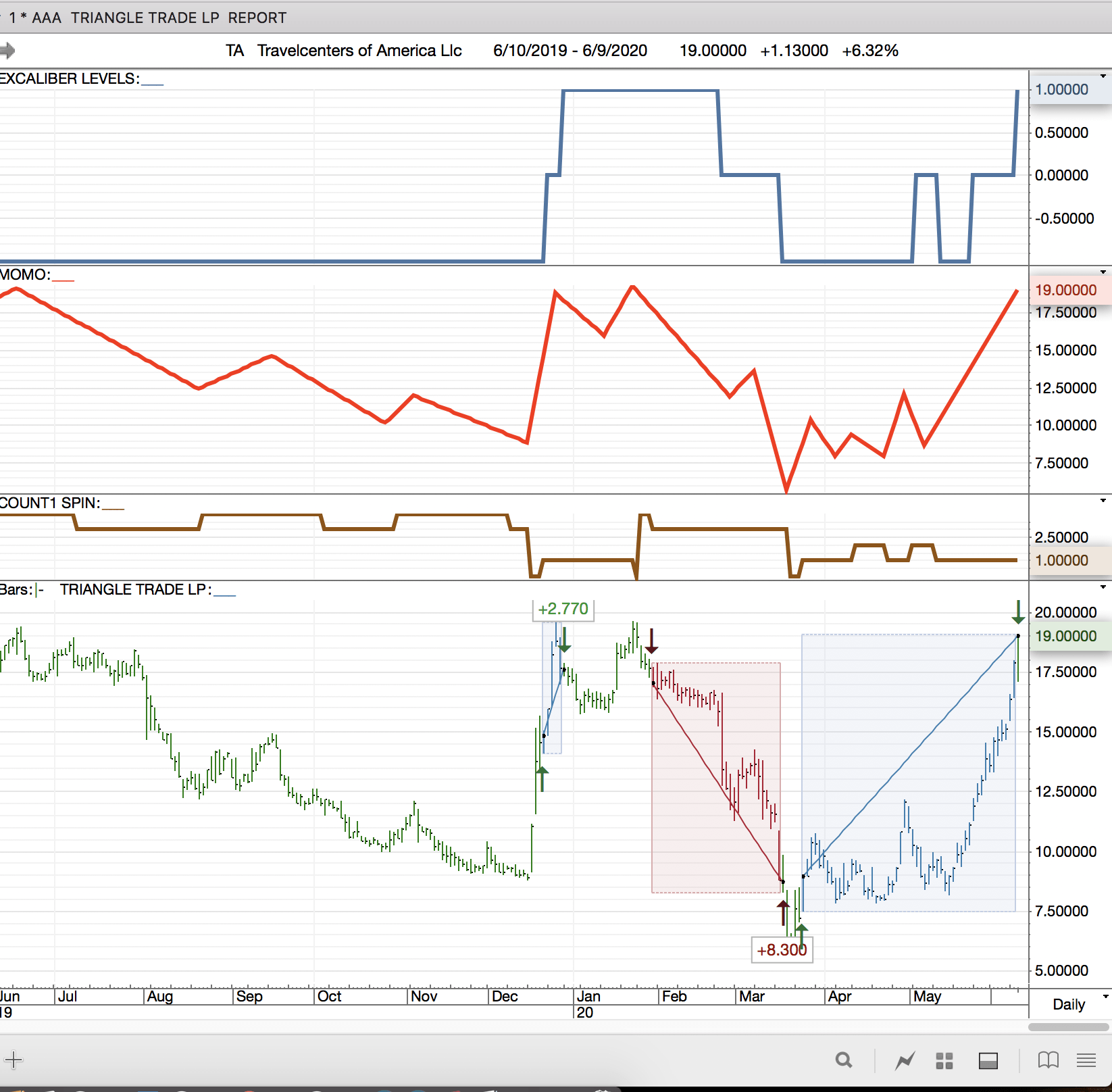Click dark red down arrow in late January
The height and width of the screenshot is (1092, 1112).
[651, 641]
